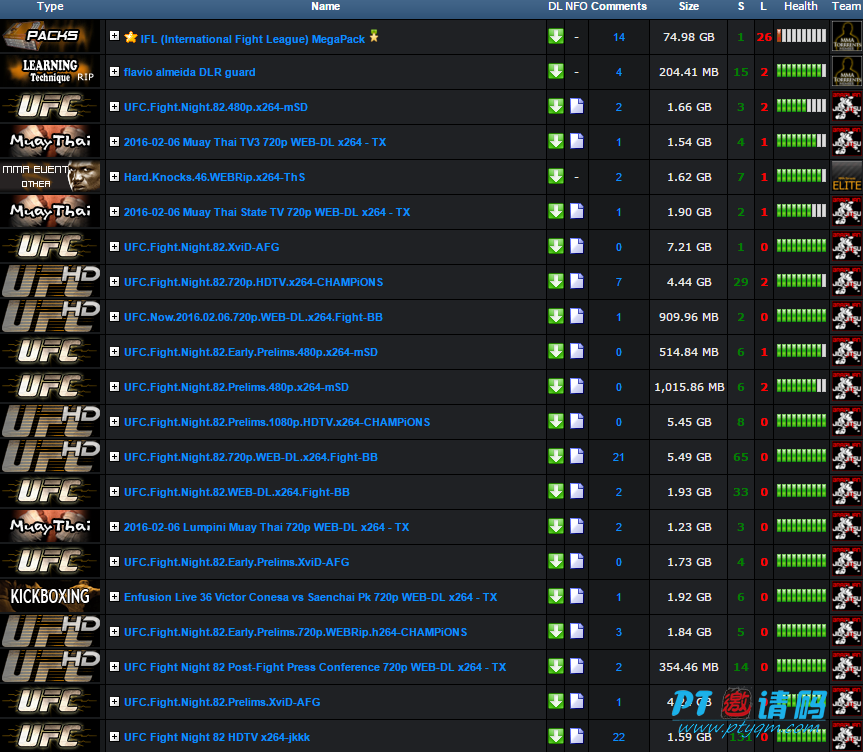View NFO of Early.Prelims.720p.WEBRip CHAMPiONS
The width and height of the screenshot is (863, 752).
(x=576, y=631)
